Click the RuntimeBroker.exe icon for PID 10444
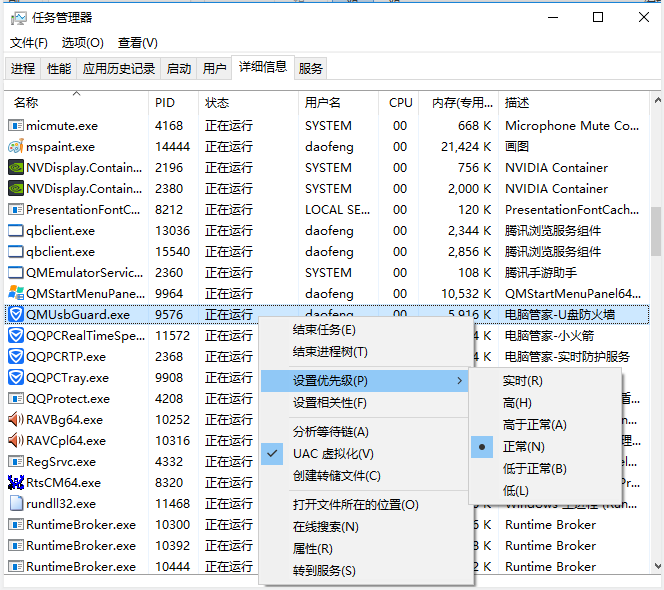Viewport: 664px width, 590px height. [x=16, y=566]
